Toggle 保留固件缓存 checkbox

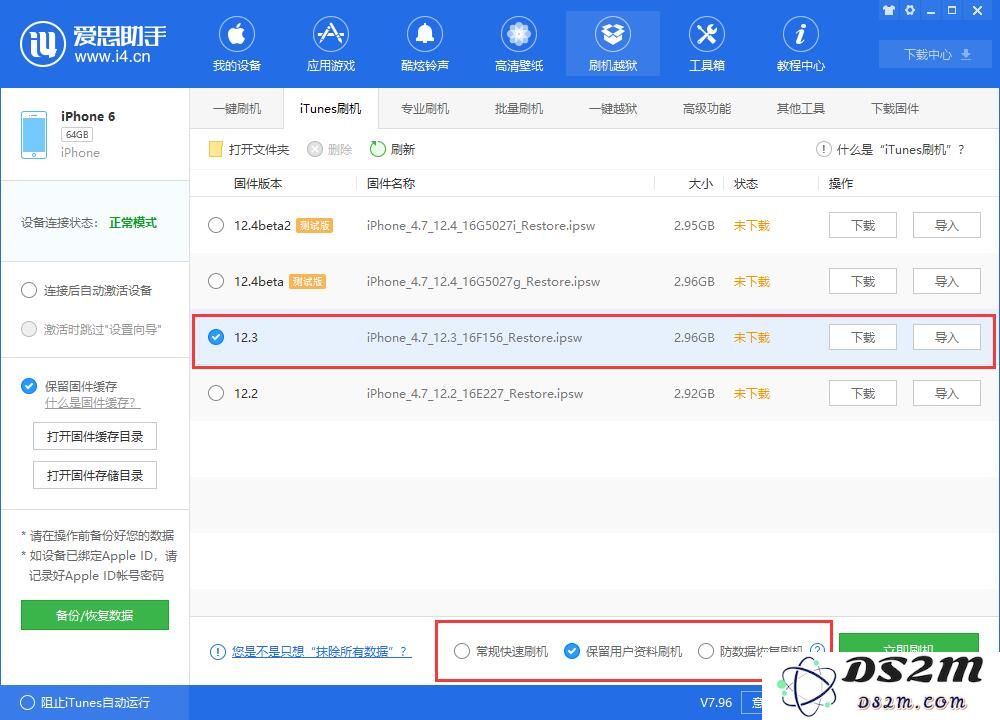pyautogui.click(x=29, y=386)
